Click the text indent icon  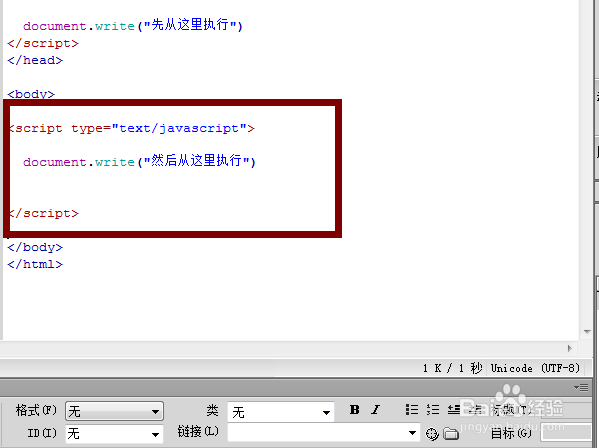pos(475,410)
